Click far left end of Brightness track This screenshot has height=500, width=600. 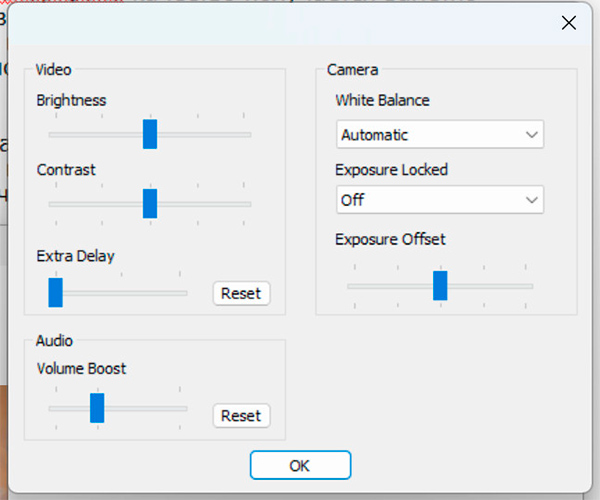click(x=51, y=133)
